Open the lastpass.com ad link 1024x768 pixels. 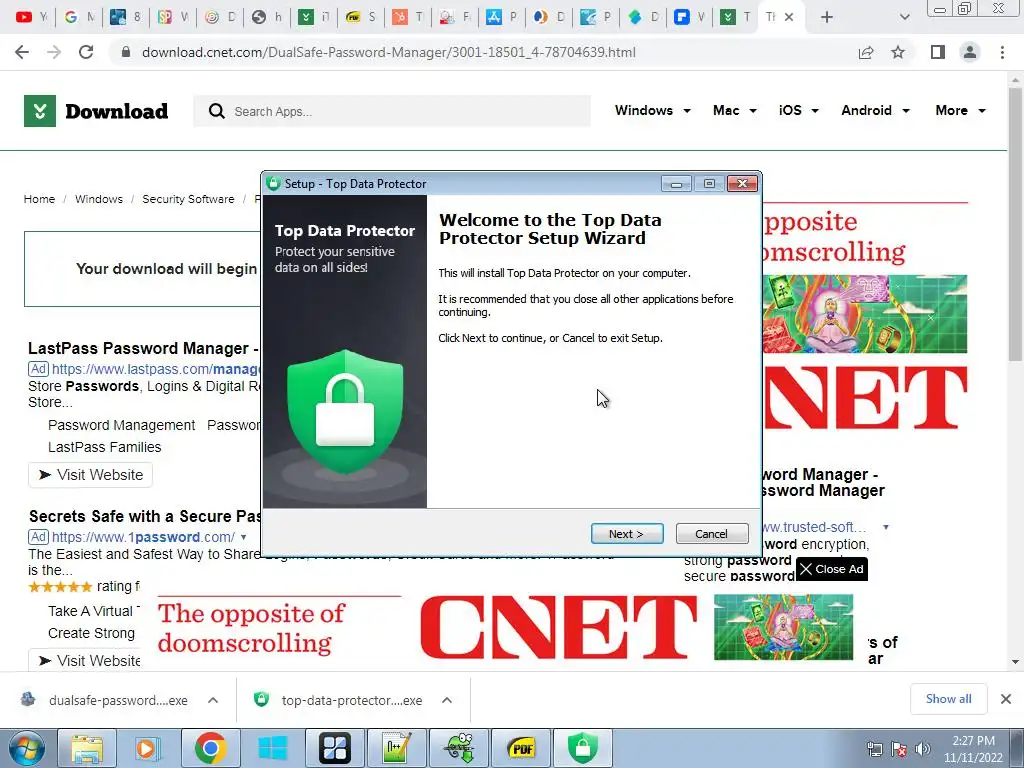[x=157, y=369]
